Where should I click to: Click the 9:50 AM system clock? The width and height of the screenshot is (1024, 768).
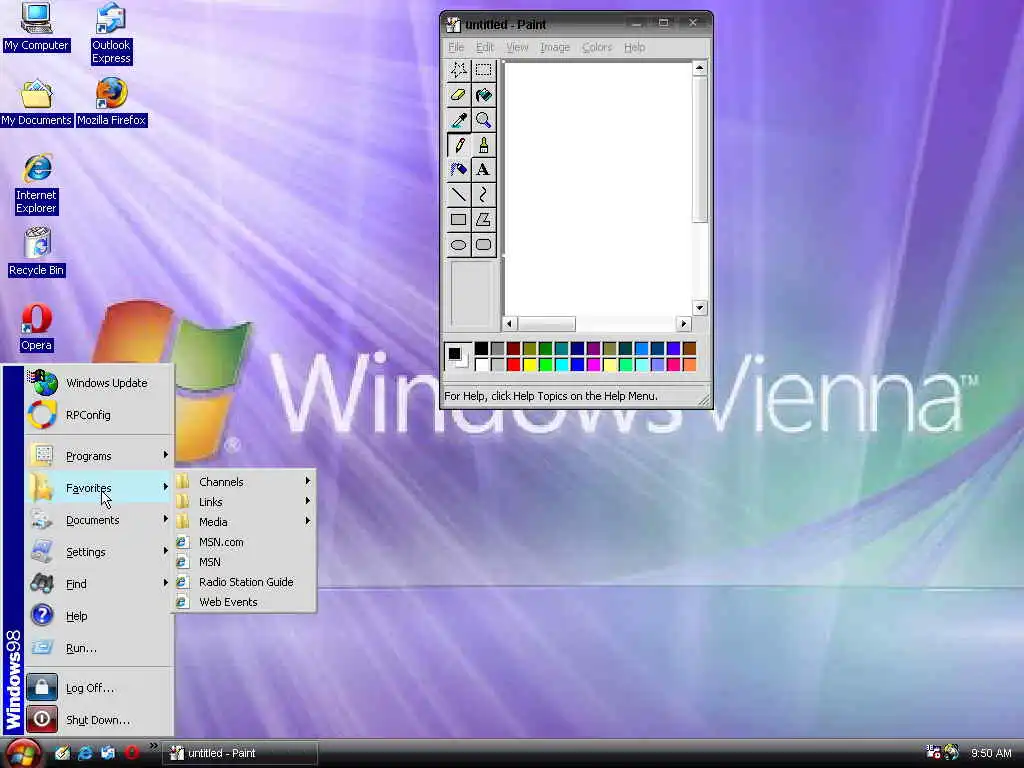click(991, 753)
